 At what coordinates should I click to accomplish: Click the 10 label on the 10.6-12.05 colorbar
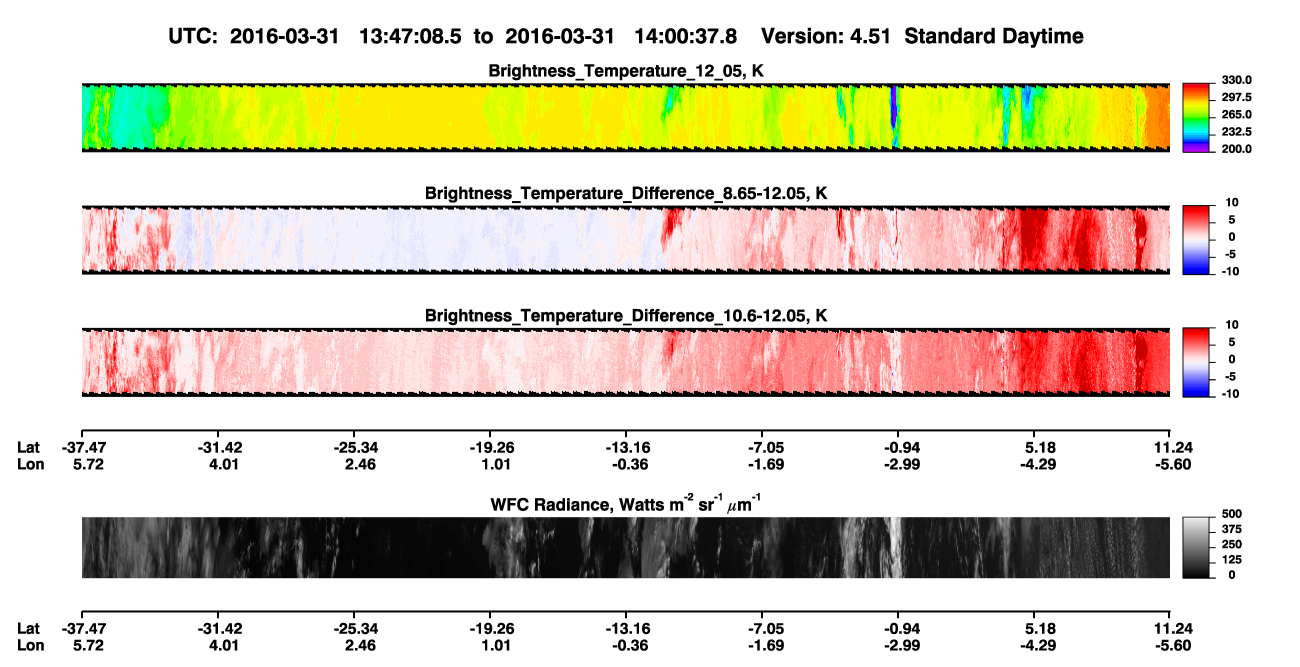click(x=1231, y=324)
